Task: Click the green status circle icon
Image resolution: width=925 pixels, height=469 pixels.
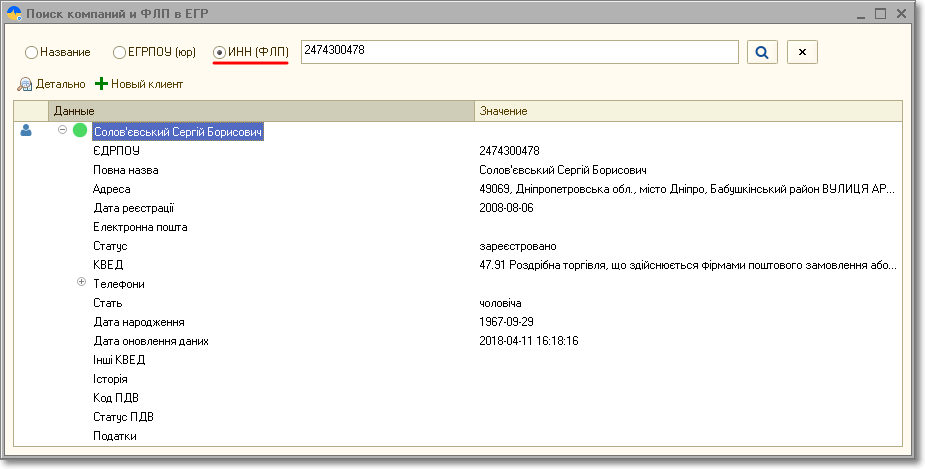Action: pos(80,131)
